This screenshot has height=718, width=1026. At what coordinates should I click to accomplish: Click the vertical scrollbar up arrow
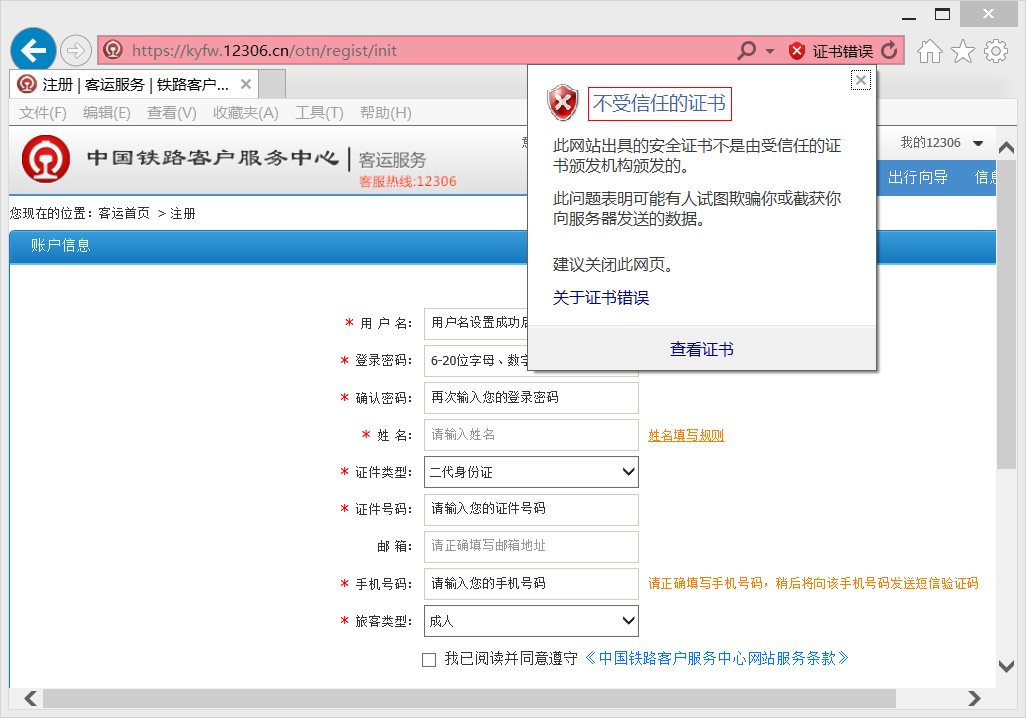[1006, 148]
